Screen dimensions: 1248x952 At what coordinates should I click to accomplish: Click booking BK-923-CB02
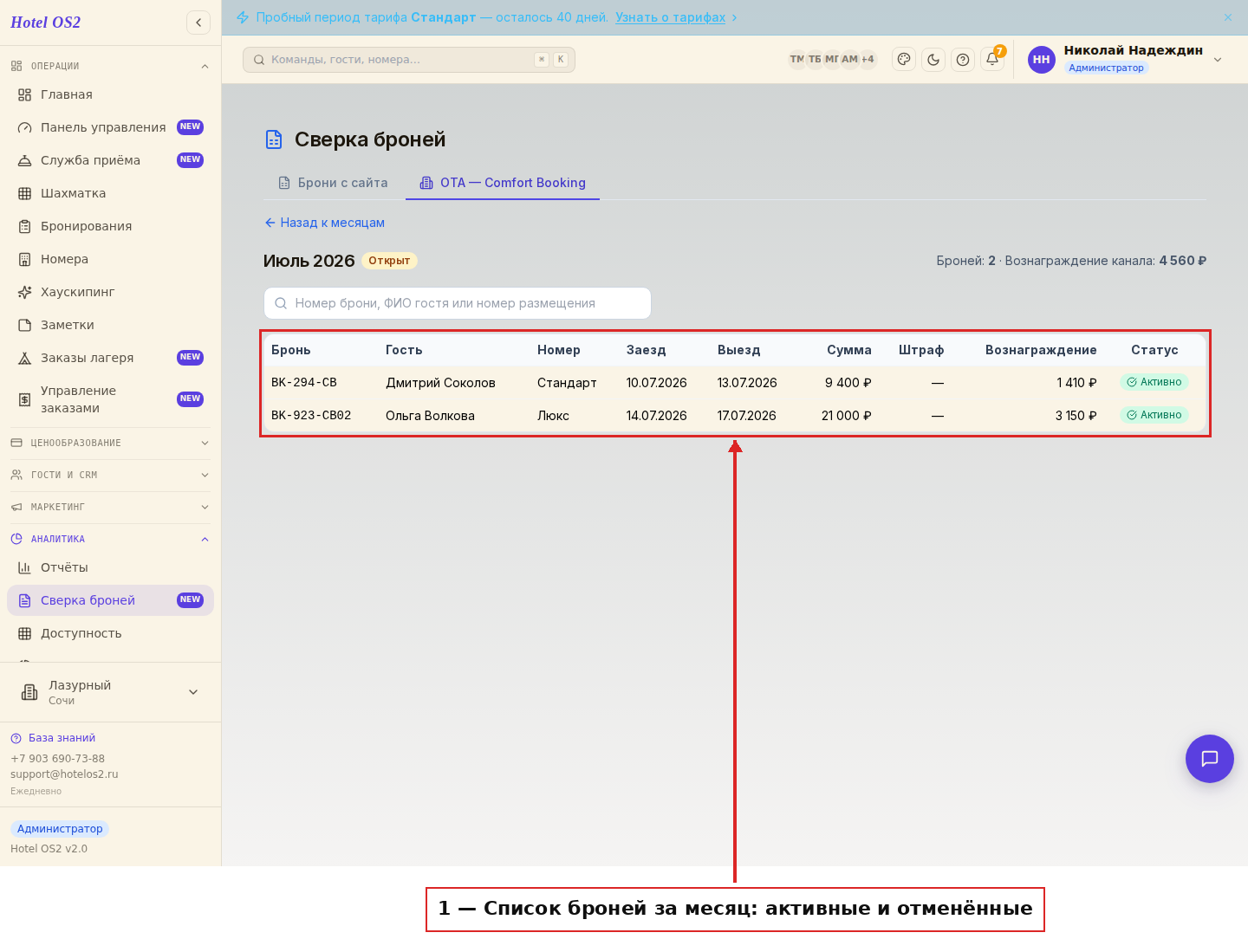coord(311,415)
